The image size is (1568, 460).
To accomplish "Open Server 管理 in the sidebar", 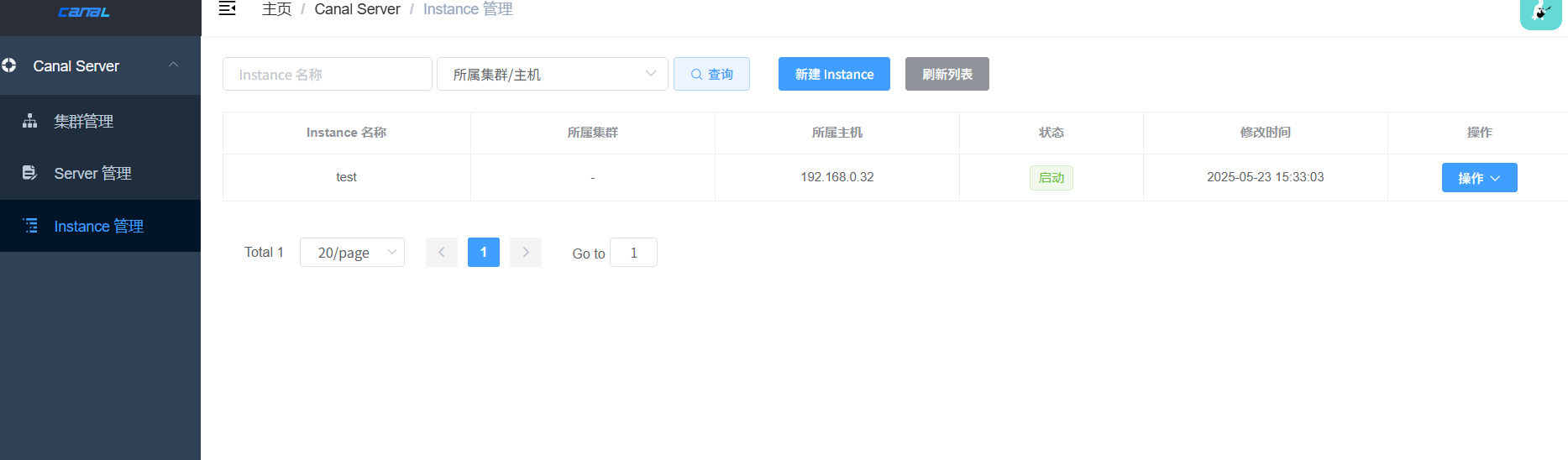I will pyautogui.click(x=101, y=173).
